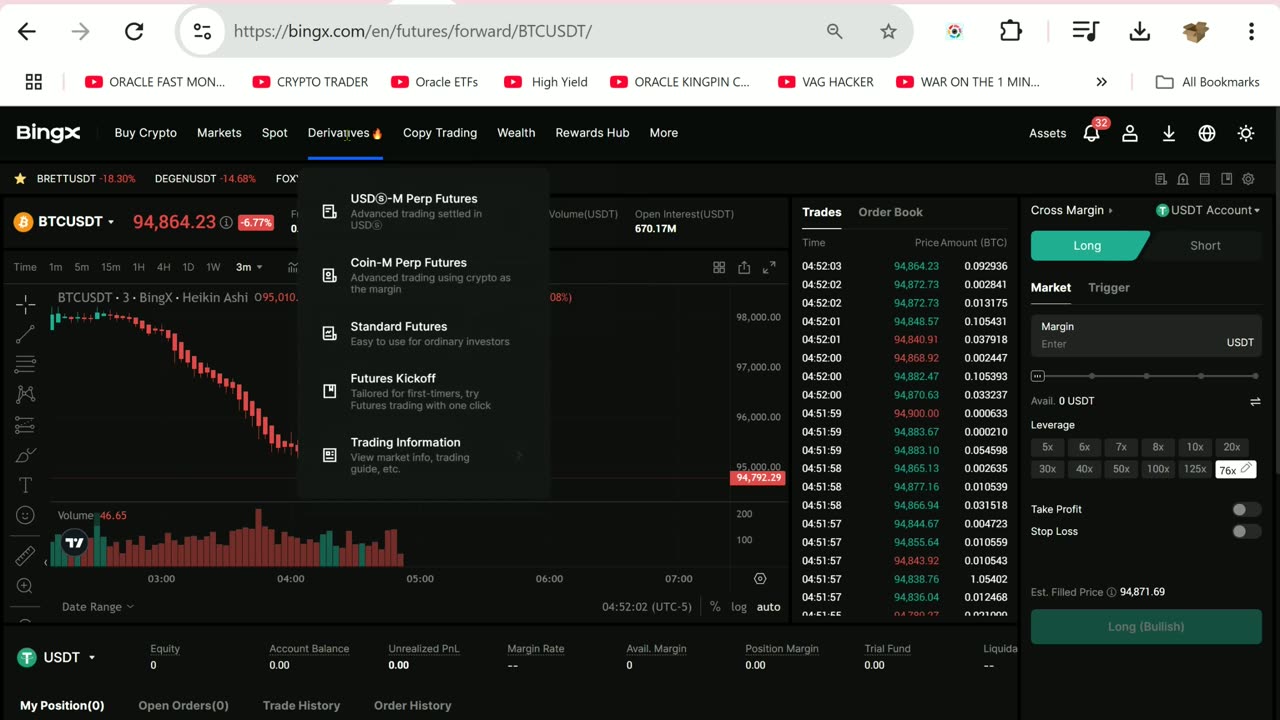Select the long position forecasting tool
This screenshot has width=1280, height=720.
tap(26, 425)
